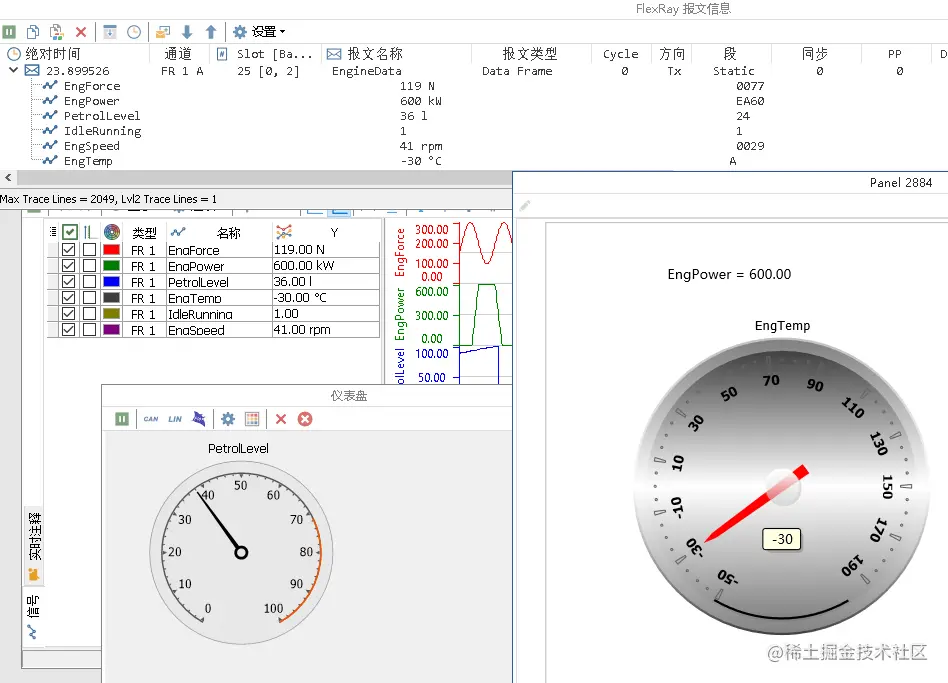Click the red X delete icon in trace toolbar
The image size is (948, 683).
[81, 32]
